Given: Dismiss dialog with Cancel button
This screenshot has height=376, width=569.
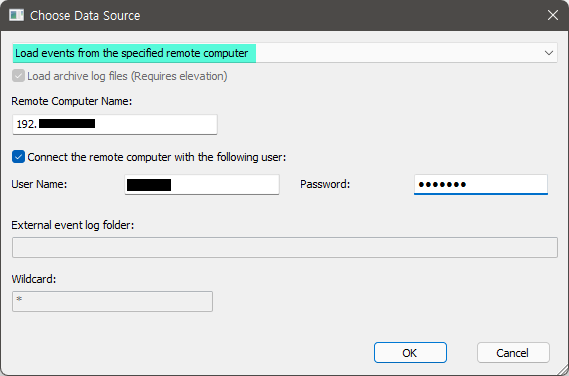Looking at the screenshot, I should click(513, 352).
